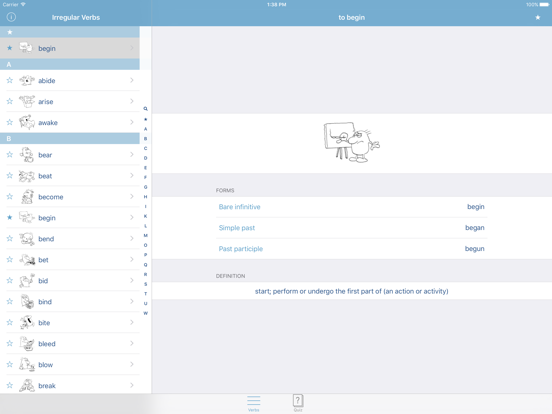Click the bet cartoon thumbnail

point(27,260)
